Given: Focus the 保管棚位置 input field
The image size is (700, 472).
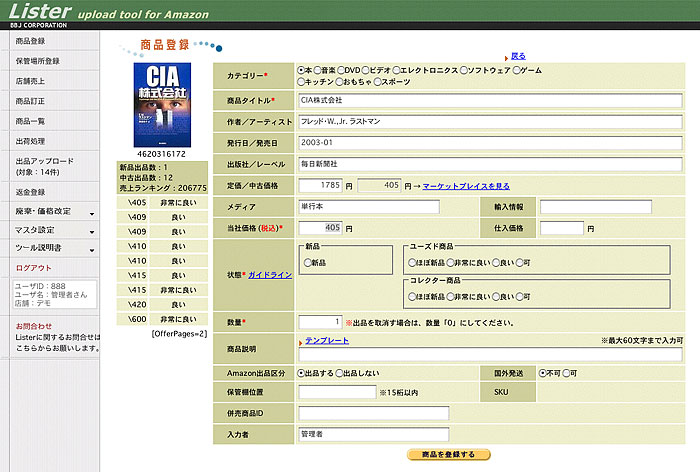Looking at the screenshot, I should [337, 392].
